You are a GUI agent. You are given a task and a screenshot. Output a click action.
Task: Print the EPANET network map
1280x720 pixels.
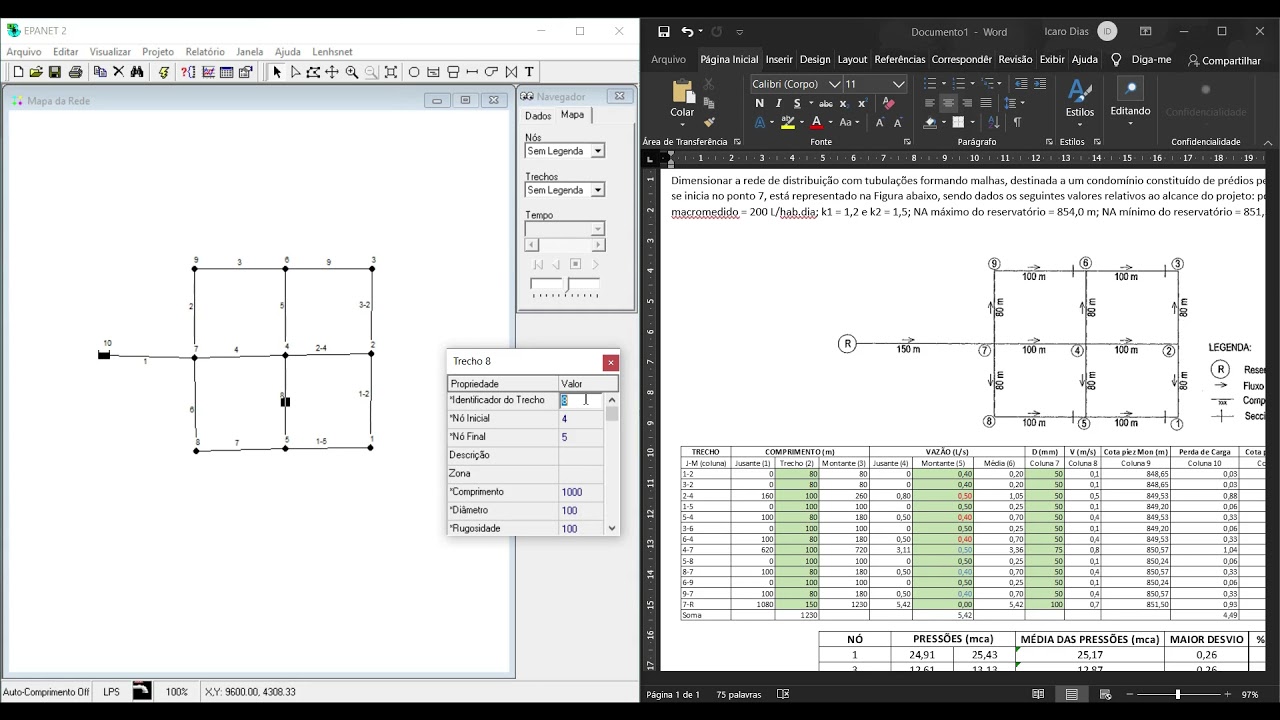click(x=75, y=72)
